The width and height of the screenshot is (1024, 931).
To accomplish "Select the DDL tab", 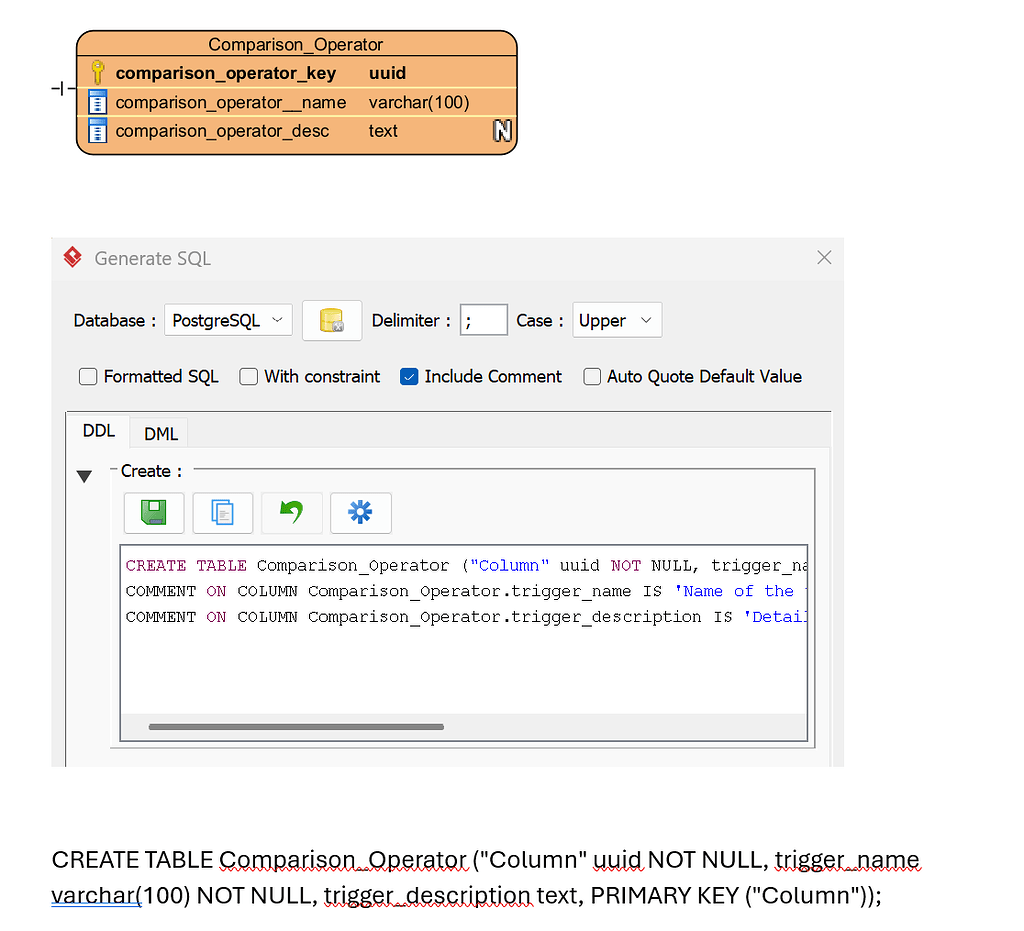I will point(99,430).
